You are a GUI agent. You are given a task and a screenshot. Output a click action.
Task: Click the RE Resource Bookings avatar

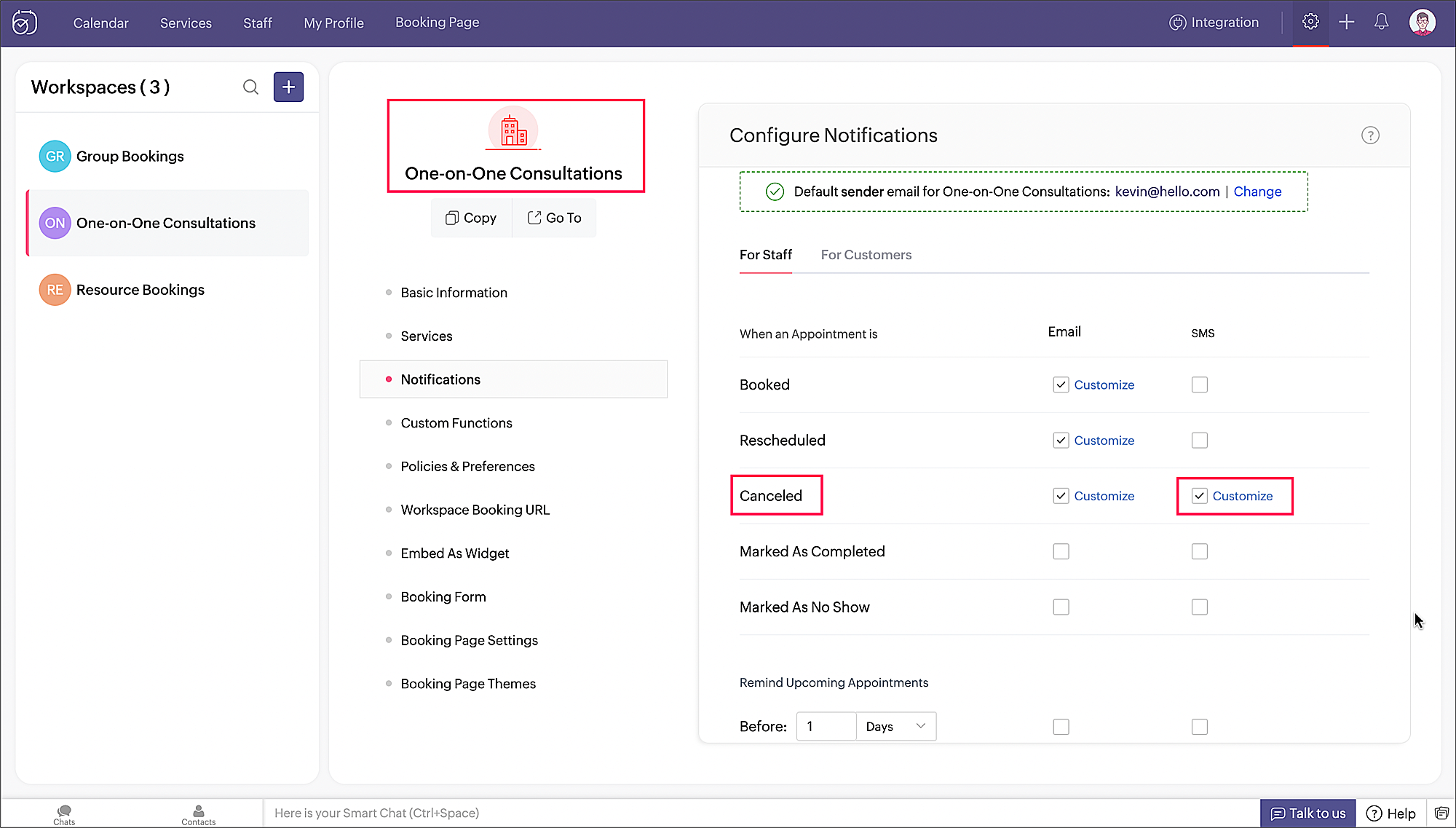point(55,290)
